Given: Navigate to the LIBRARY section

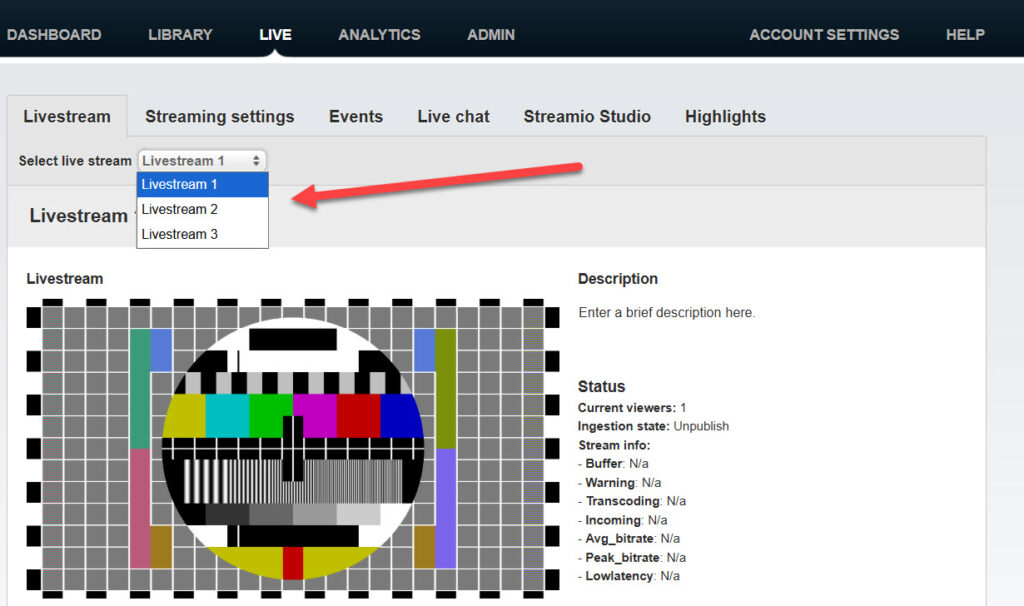Looking at the screenshot, I should click(x=180, y=34).
